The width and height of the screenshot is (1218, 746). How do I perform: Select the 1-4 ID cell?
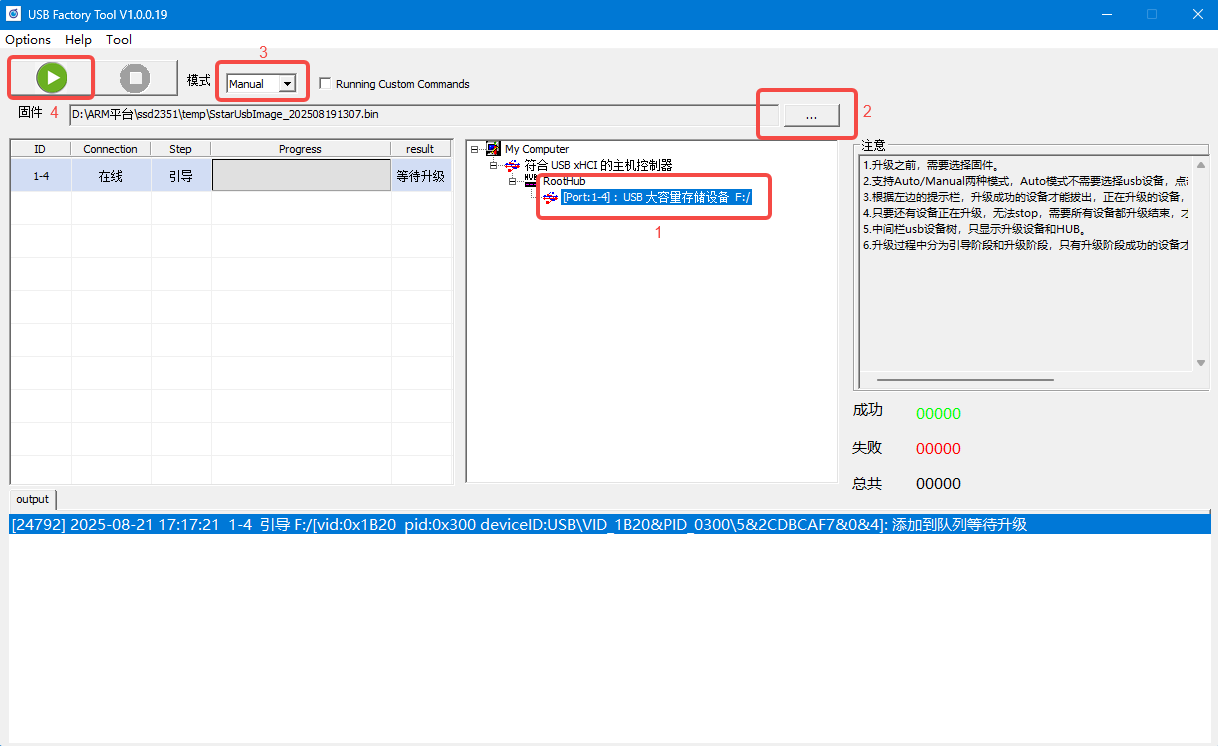40,175
